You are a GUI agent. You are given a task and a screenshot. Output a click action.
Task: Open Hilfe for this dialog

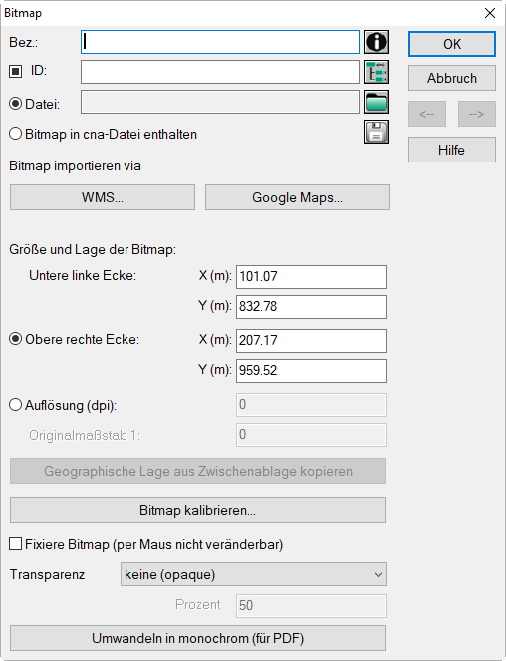point(452,150)
